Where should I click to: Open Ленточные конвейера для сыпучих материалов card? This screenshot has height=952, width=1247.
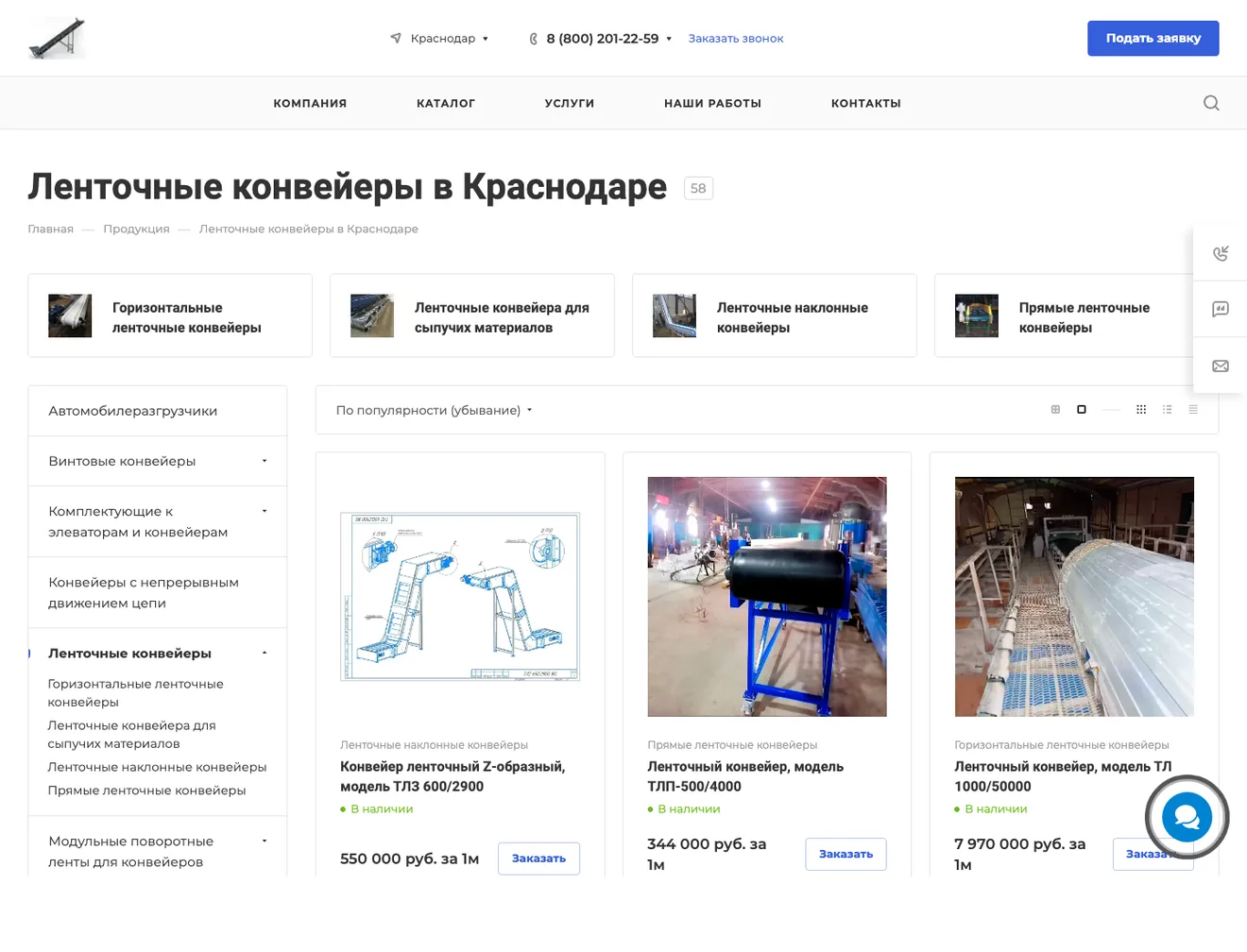pyautogui.click(x=472, y=315)
